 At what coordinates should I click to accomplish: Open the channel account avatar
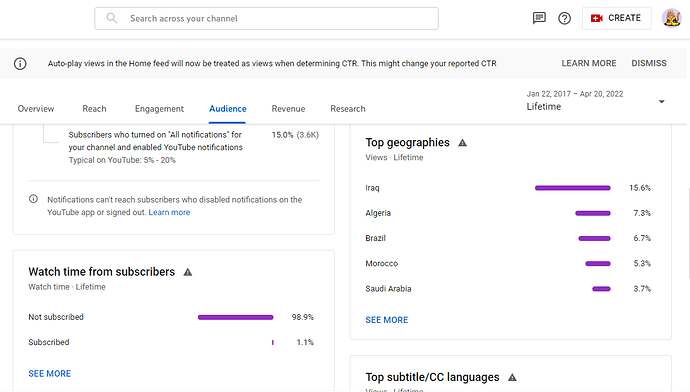(672, 18)
